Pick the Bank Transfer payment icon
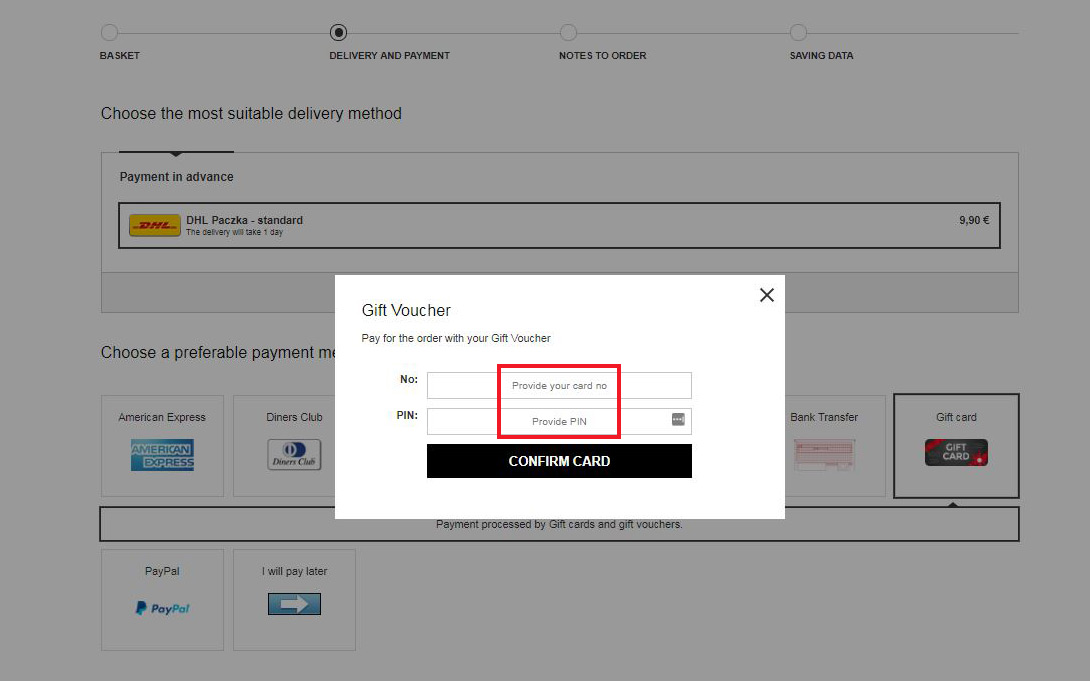Image resolution: width=1090 pixels, height=681 pixels. point(824,455)
